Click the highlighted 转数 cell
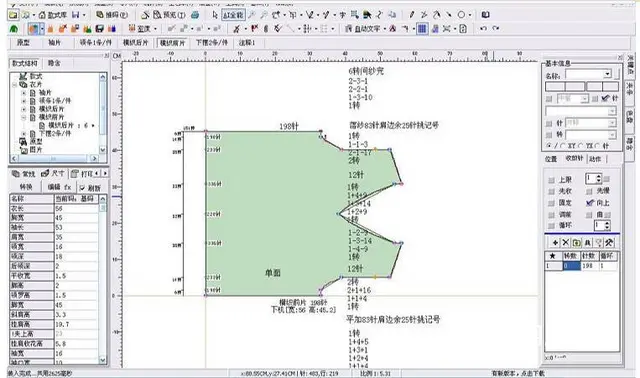The width and height of the screenshot is (640, 378). coord(571,266)
